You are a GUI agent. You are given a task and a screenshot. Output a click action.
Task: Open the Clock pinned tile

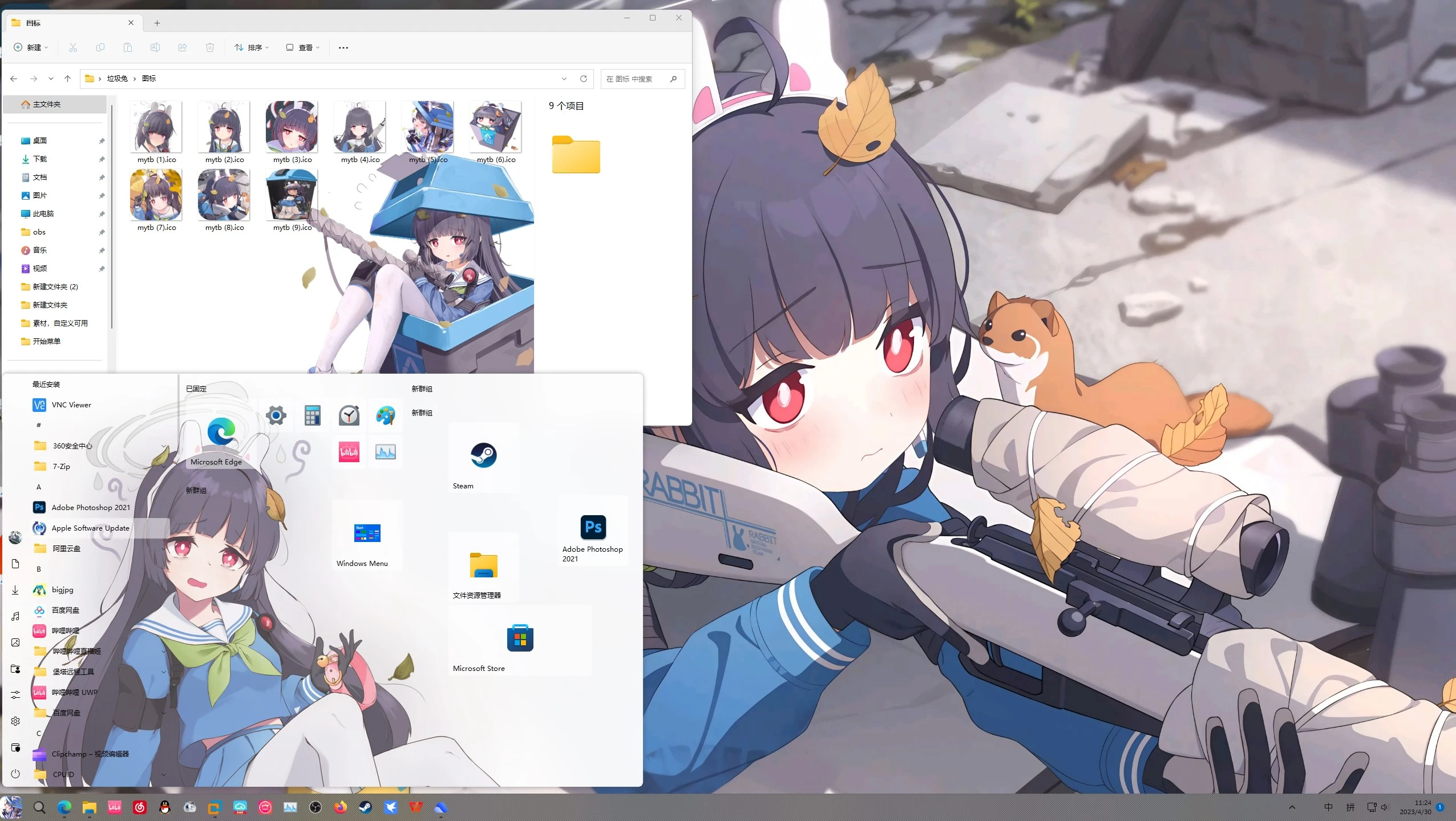349,415
